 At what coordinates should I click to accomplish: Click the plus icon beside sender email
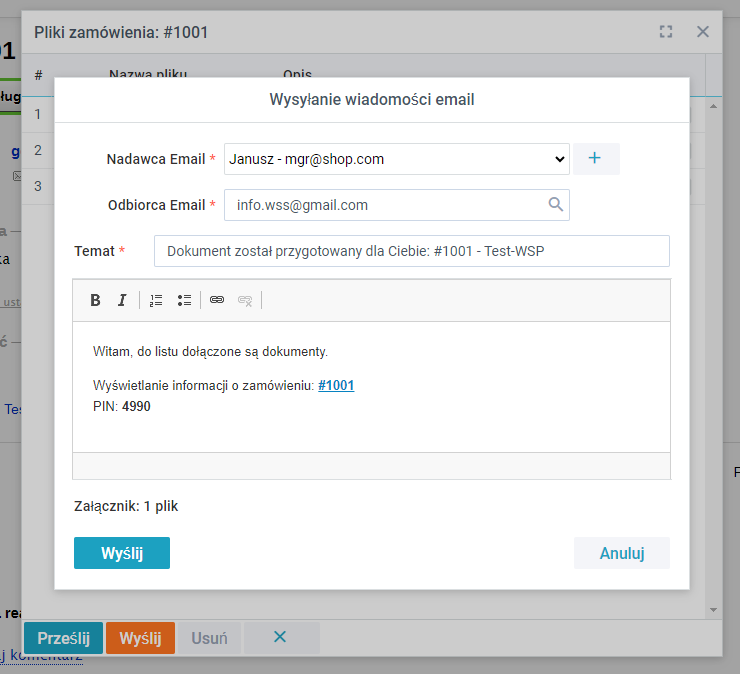pos(595,159)
